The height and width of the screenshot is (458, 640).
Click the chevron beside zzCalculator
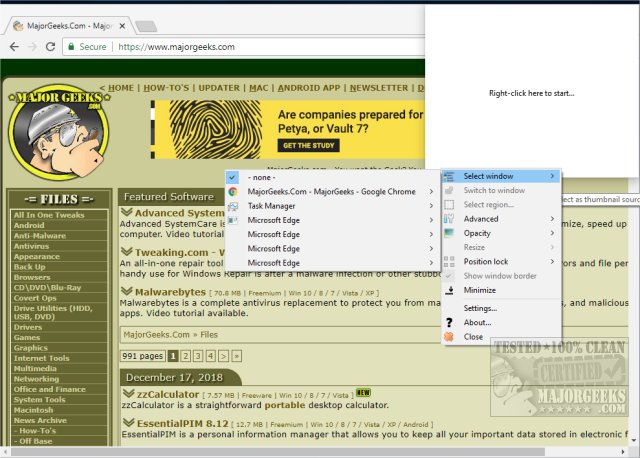tap(129, 393)
